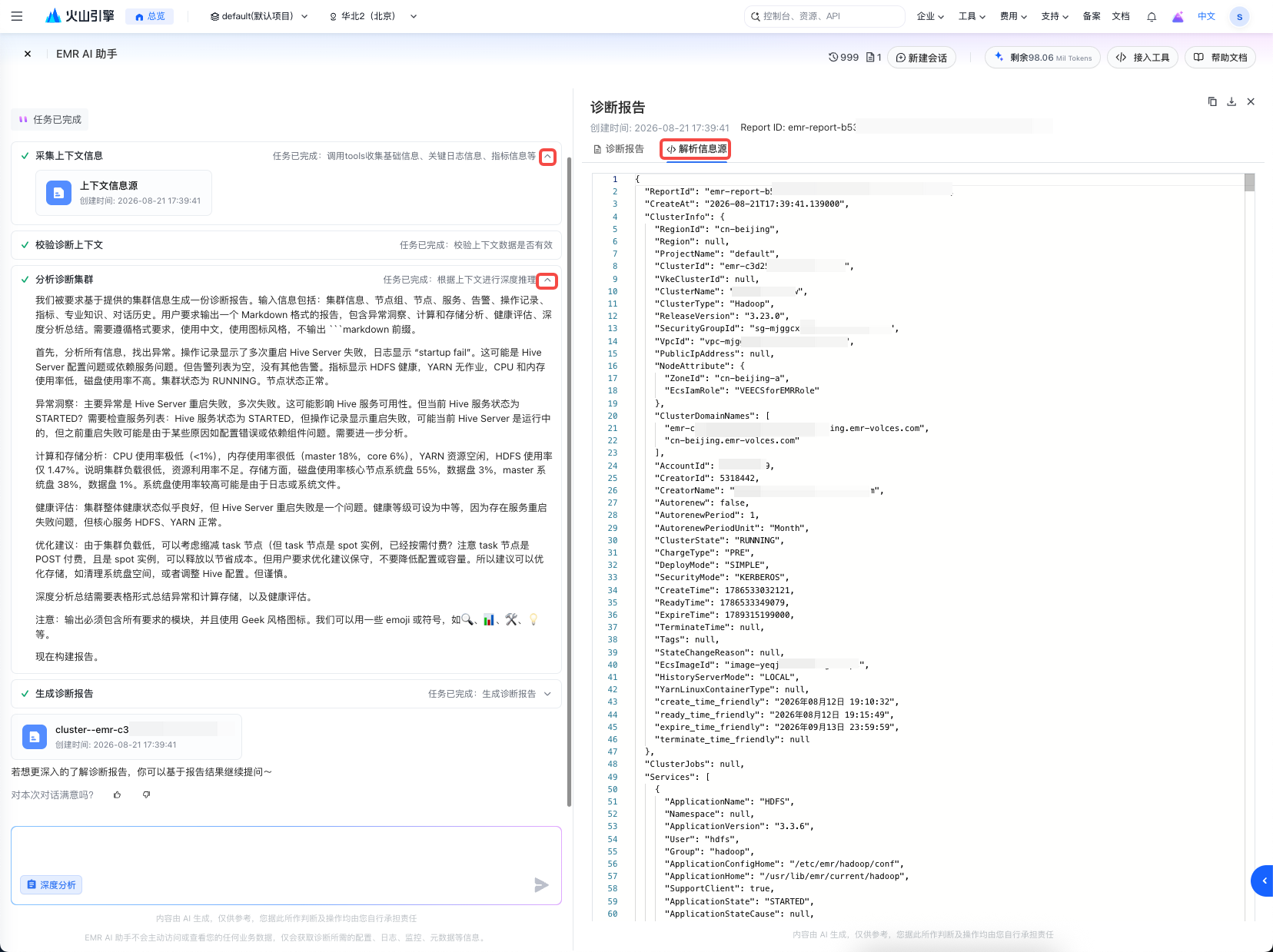Click the 剩余98.06 Mil Tokens button

tap(1042, 58)
